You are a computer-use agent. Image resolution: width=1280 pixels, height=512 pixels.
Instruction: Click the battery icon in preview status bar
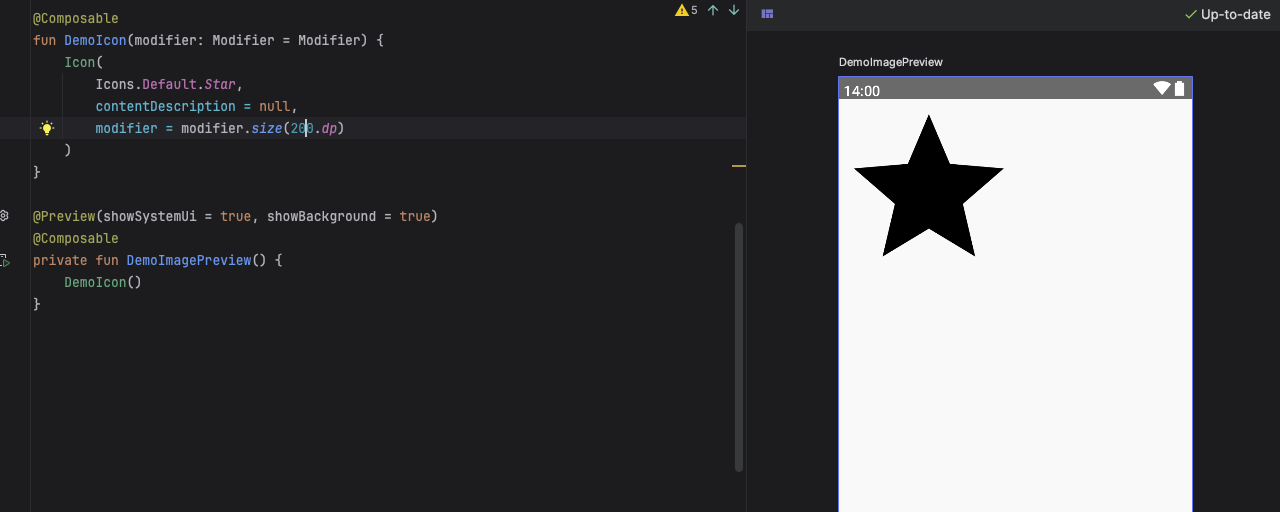(1180, 89)
